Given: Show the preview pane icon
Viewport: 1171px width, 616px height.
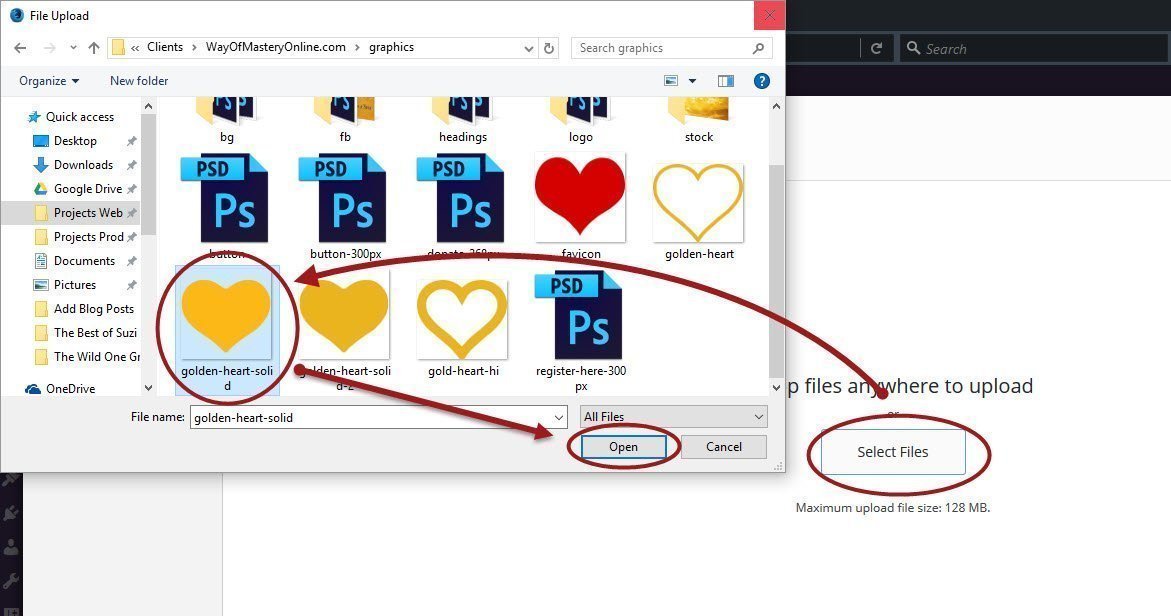Looking at the screenshot, I should pos(725,80).
